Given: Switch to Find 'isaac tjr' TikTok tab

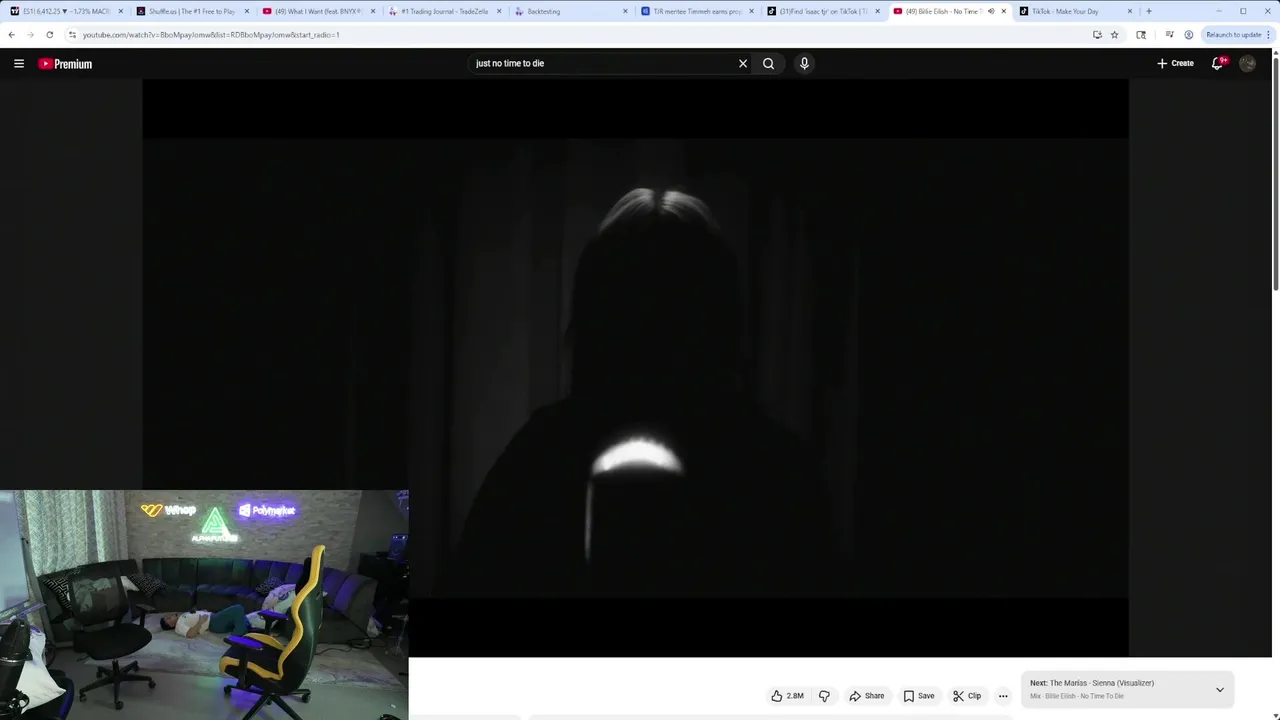Looking at the screenshot, I should coord(821,11).
